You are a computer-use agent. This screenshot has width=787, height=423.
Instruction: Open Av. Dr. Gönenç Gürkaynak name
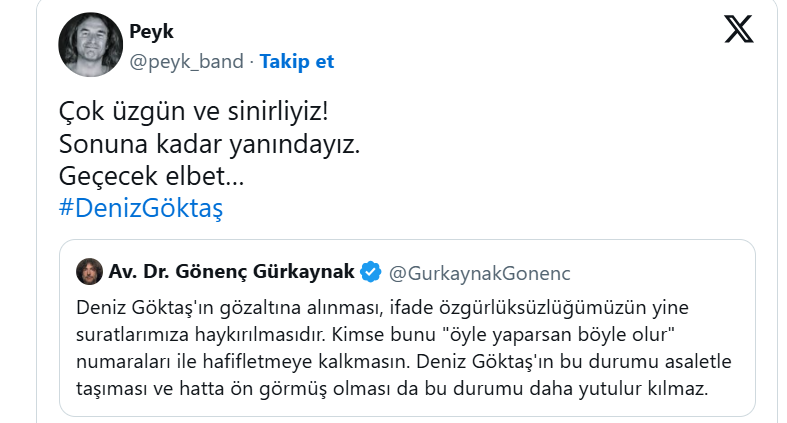coord(231,271)
